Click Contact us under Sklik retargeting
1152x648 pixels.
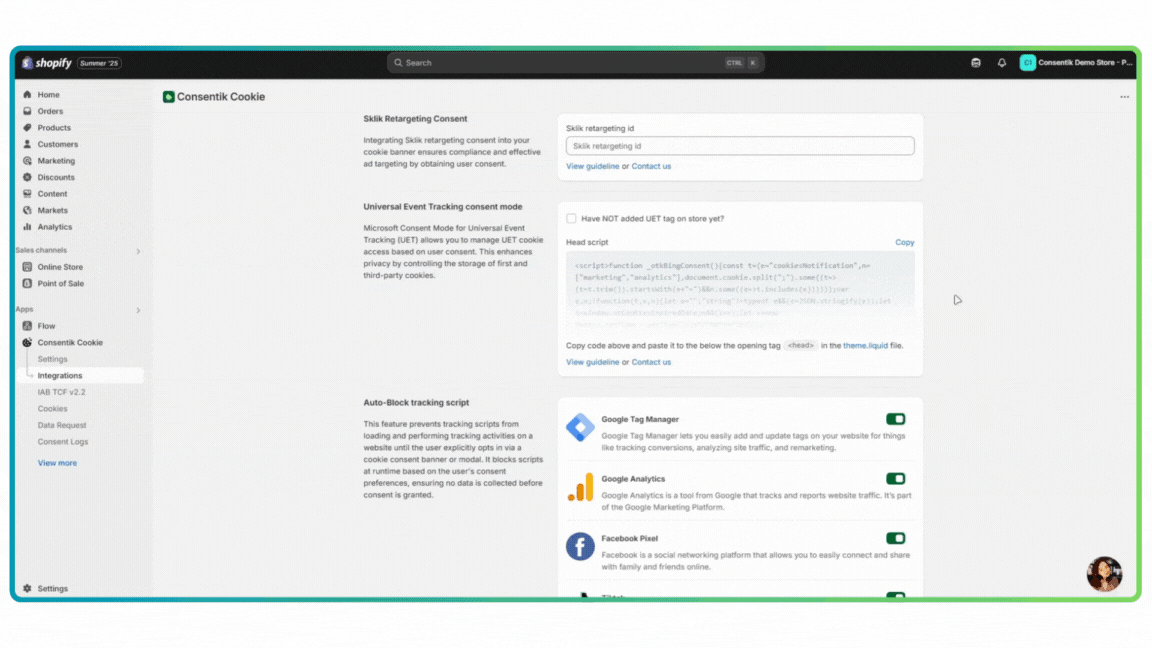pos(651,166)
